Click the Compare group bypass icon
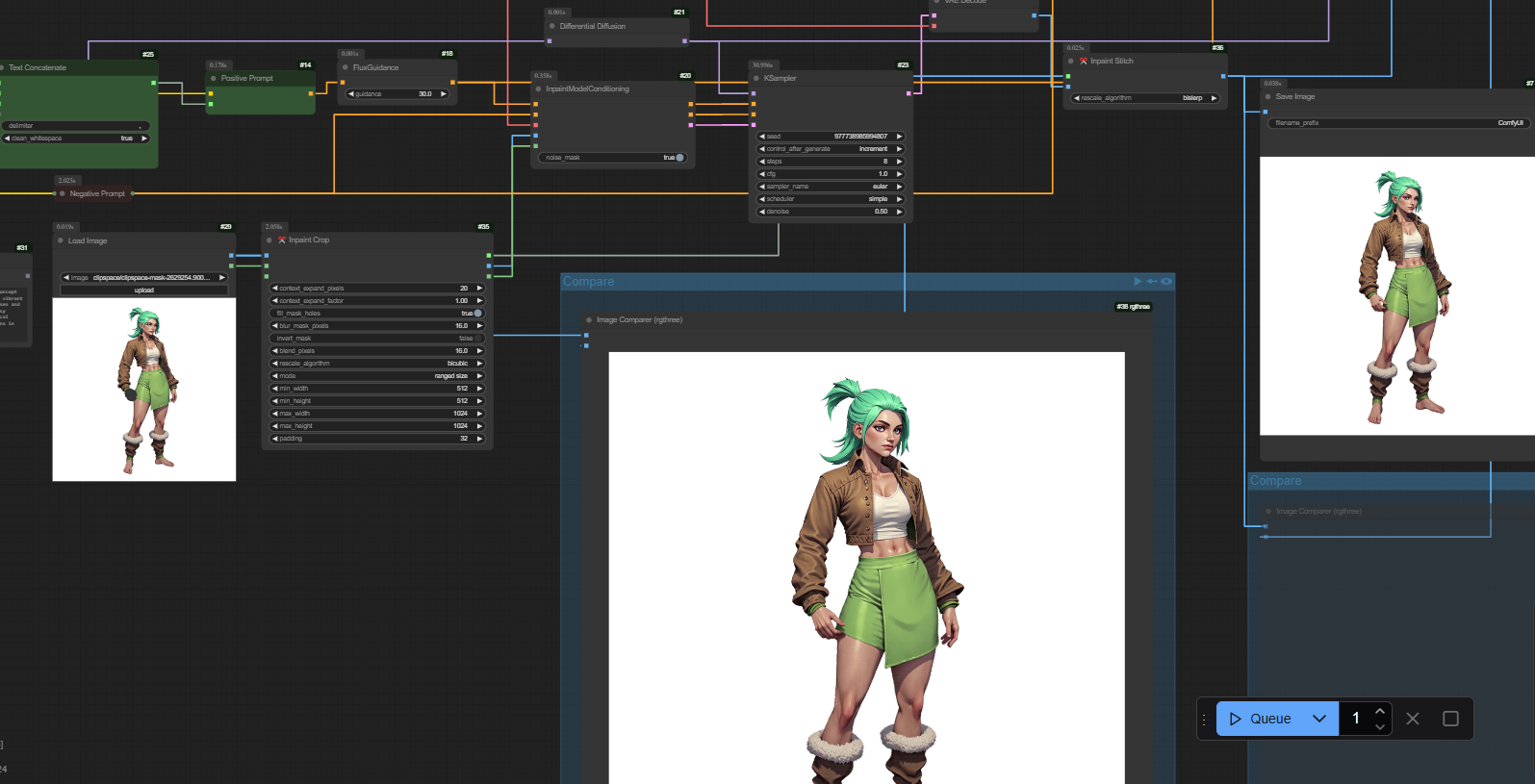 tap(1152, 282)
